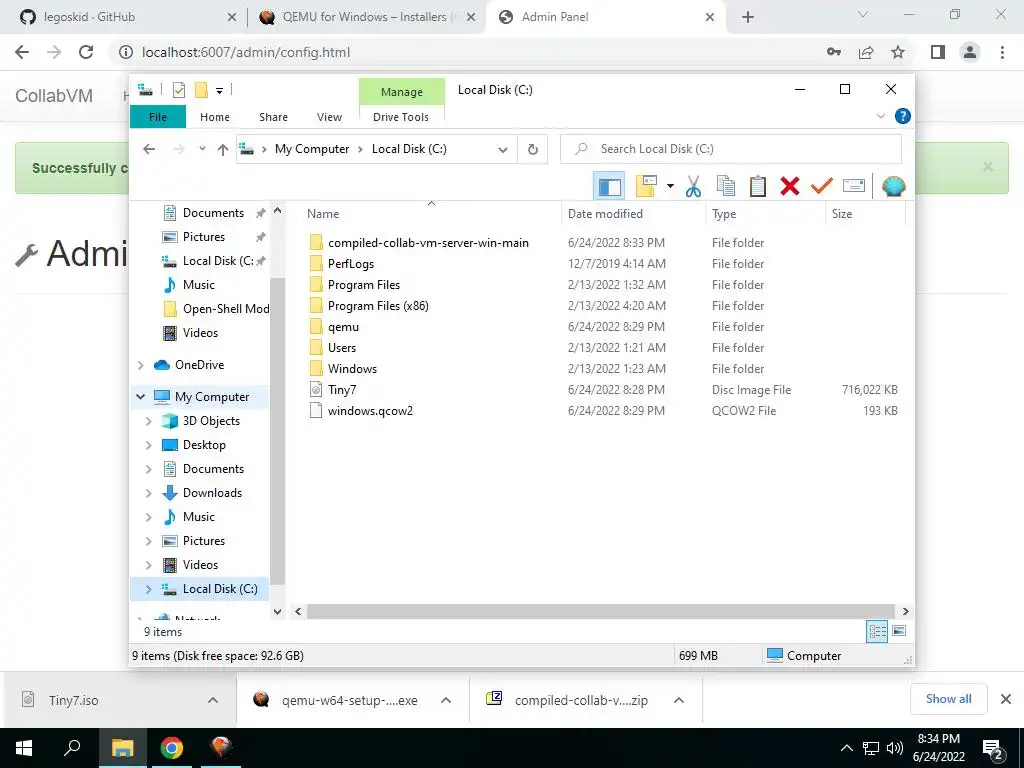Toggle the navigation pane toolbar button
This screenshot has width=1024, height=768.
(x=609, y=186)
